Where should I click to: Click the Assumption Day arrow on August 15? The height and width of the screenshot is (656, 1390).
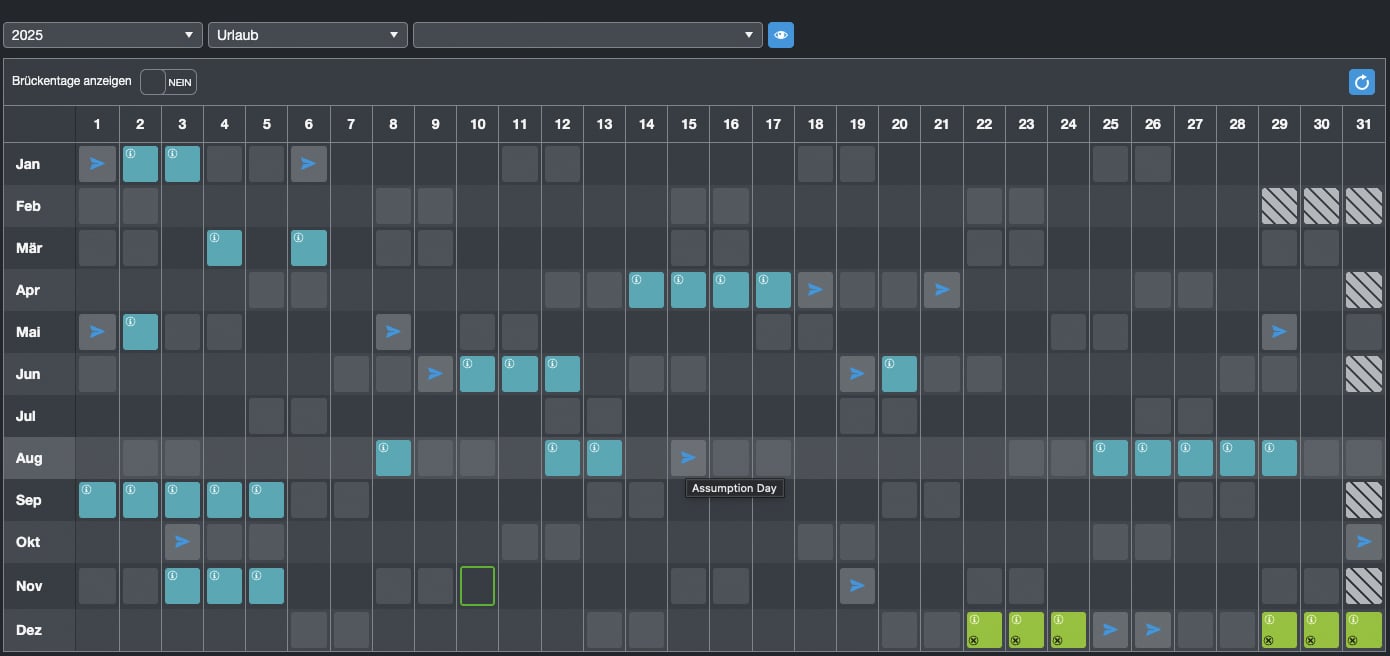pos(688,458)
